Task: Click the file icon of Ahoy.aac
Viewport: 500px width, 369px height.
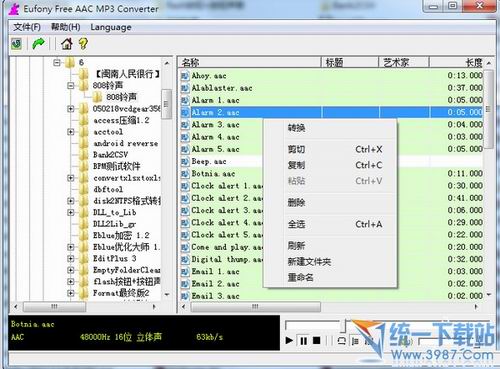Action: (x=185, y=76)
